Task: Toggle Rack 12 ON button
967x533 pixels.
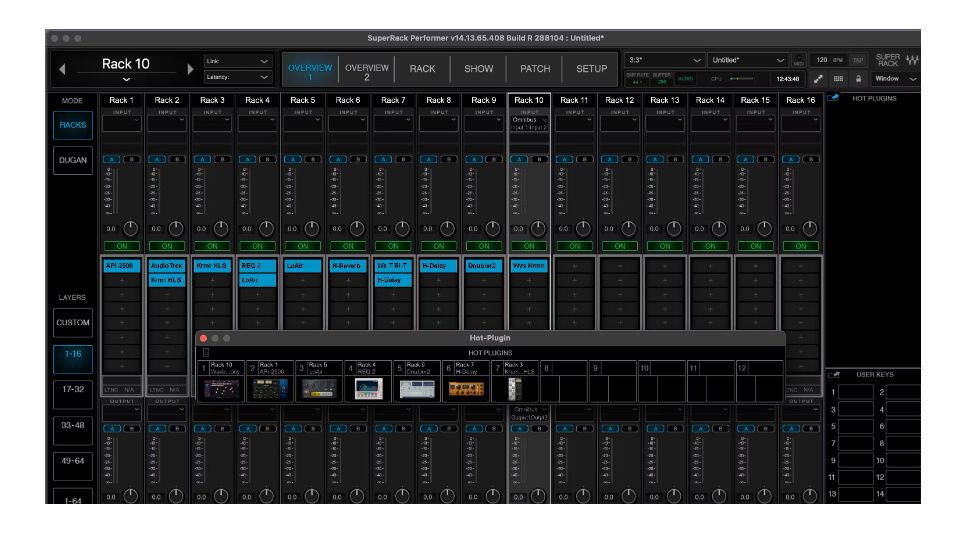Action: (x=620, y=246)
